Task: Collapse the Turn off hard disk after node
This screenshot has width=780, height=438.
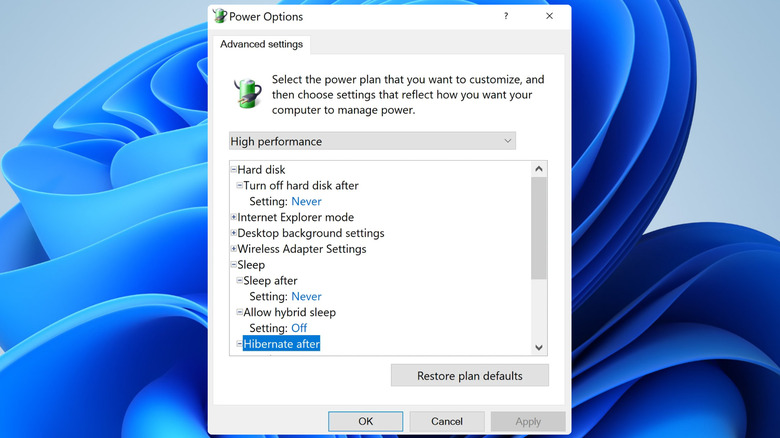Action: (x=239, y=185)
